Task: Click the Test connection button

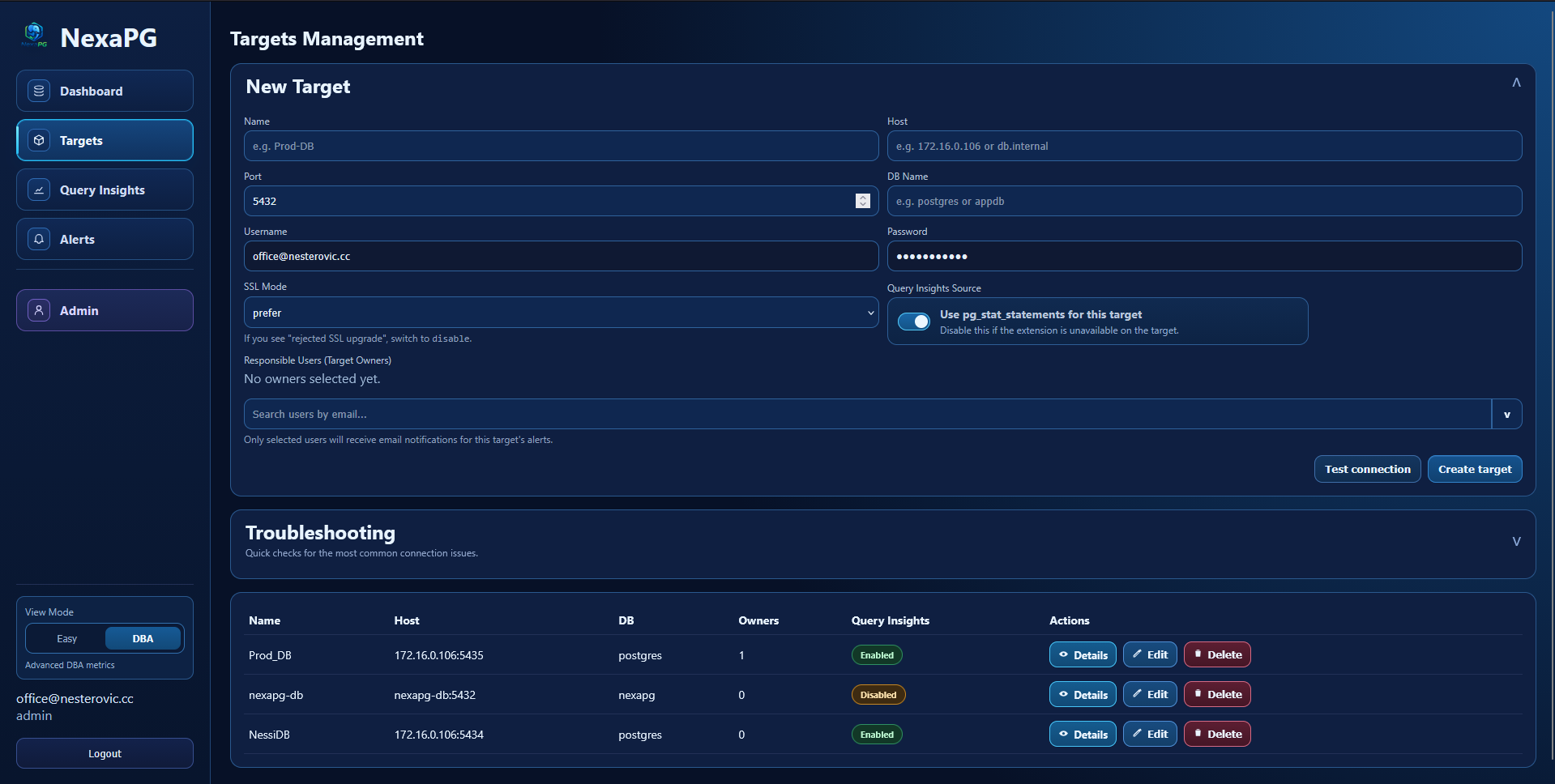Action: [x=1366, y=469]
